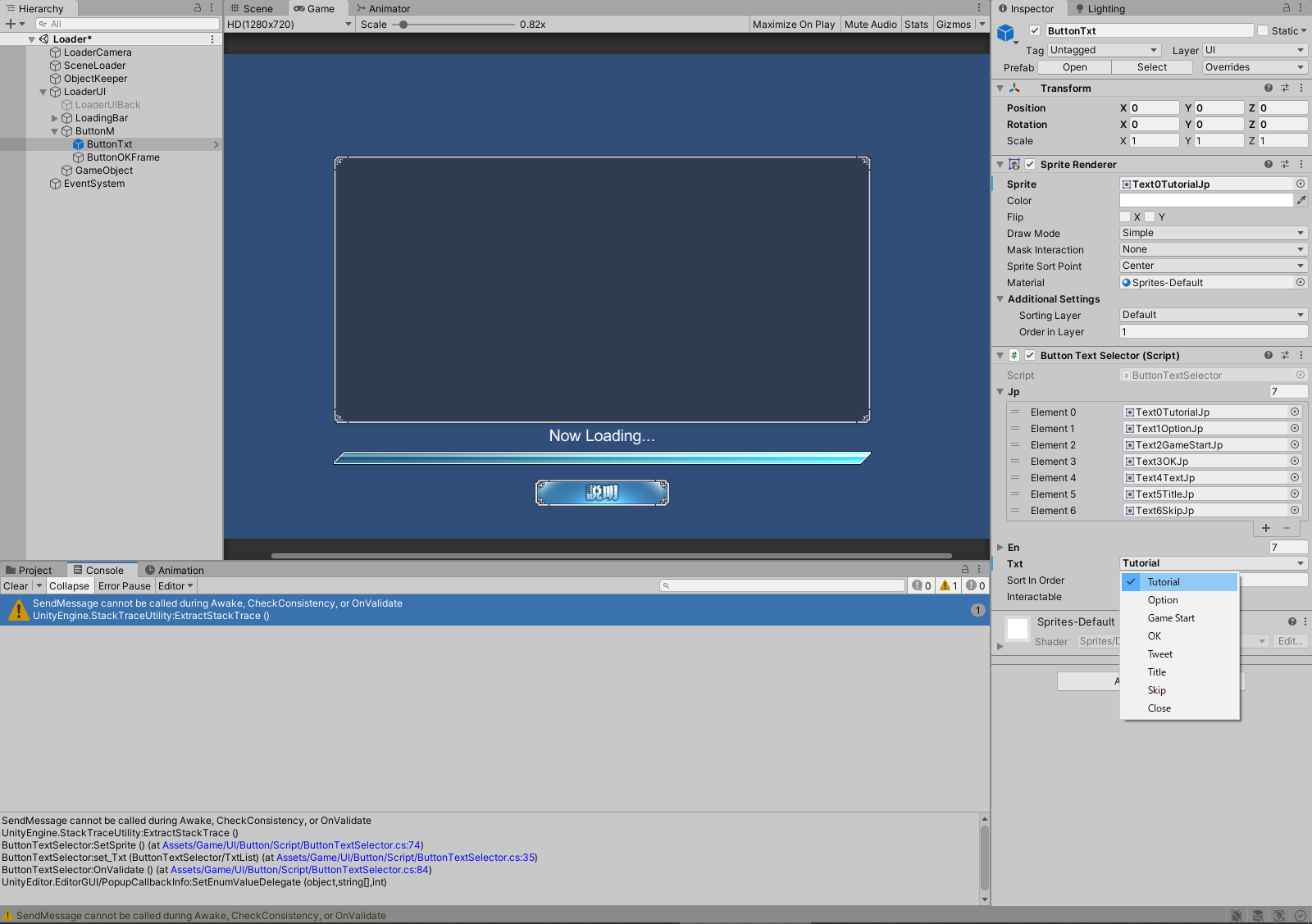This screenshot has width=1312, height=924.
Task: Expand the En list foldout
Action: tap(1000, 547)
